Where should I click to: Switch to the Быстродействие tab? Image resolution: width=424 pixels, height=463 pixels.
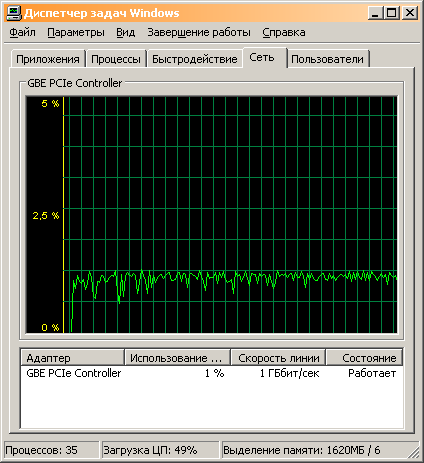(195, 59)
